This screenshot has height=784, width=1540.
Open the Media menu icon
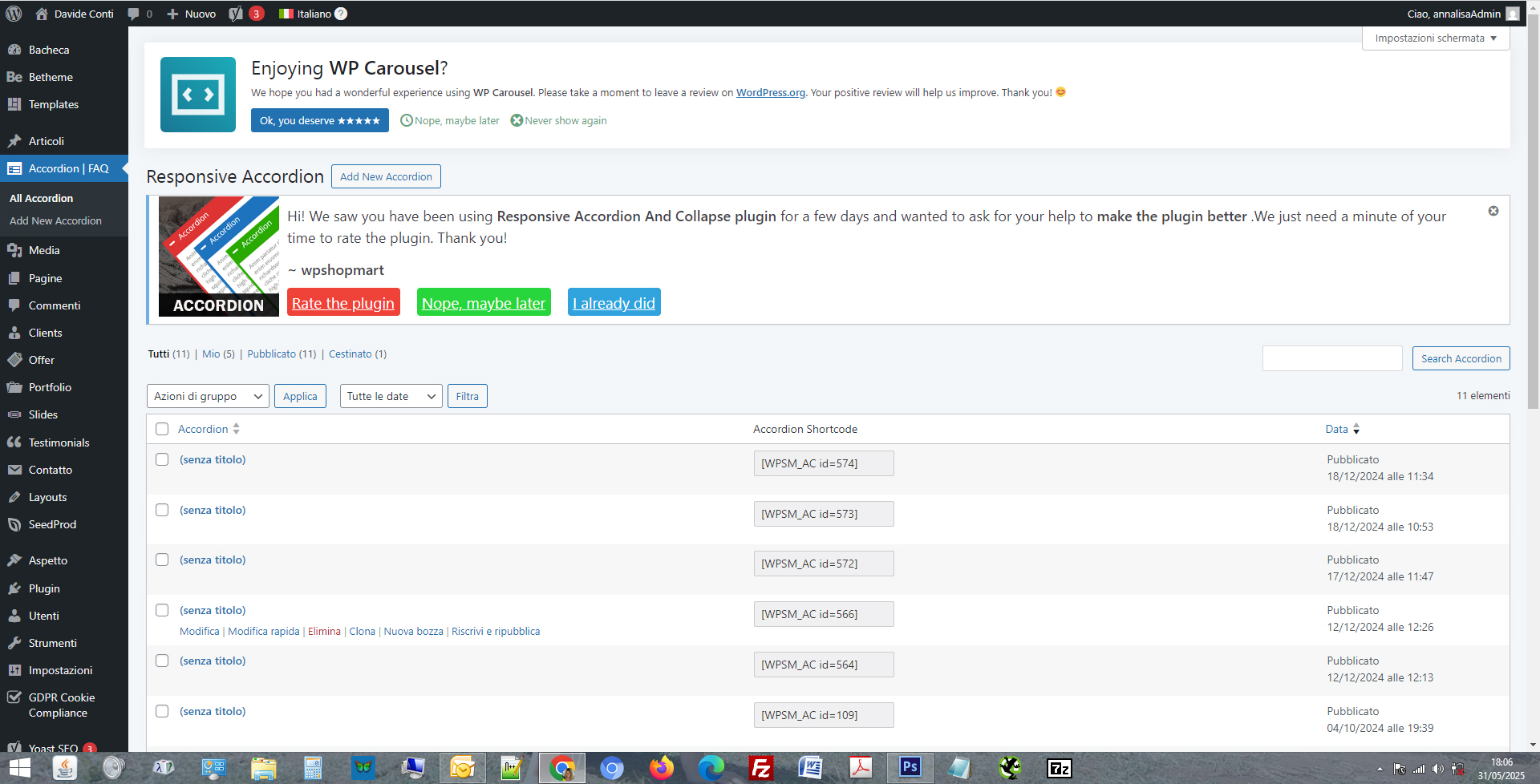click(14, 250)
